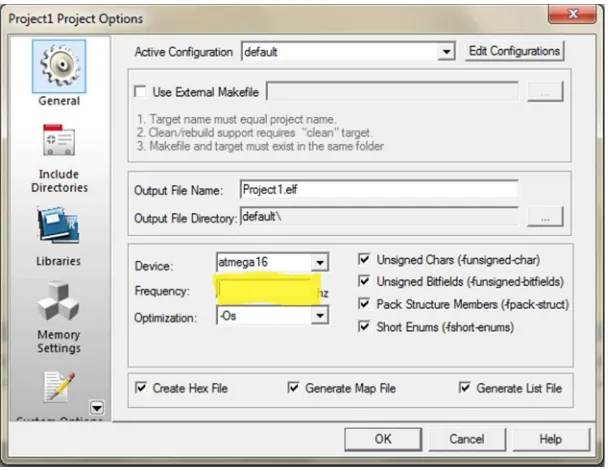Open the Include Directories icon
608x470 pixels.
click(59, 140)
